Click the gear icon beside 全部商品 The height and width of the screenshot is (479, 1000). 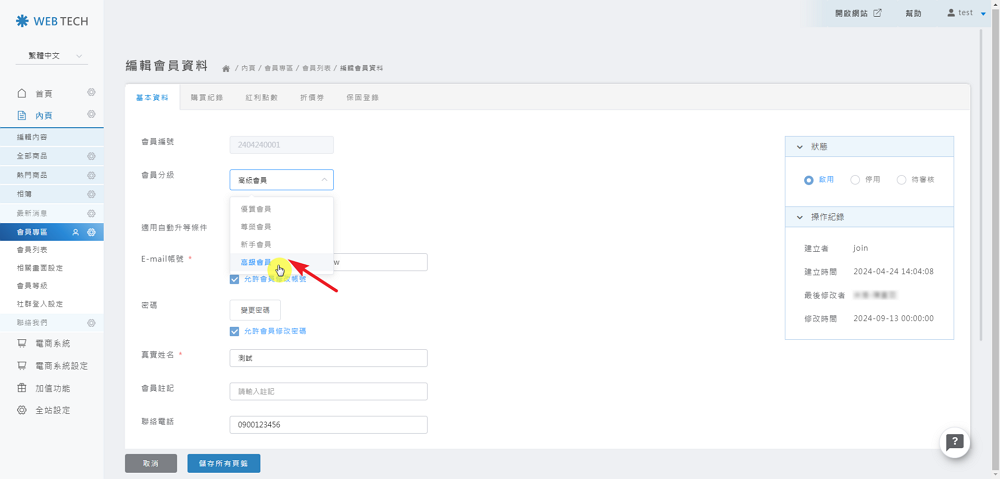[91, 156]
